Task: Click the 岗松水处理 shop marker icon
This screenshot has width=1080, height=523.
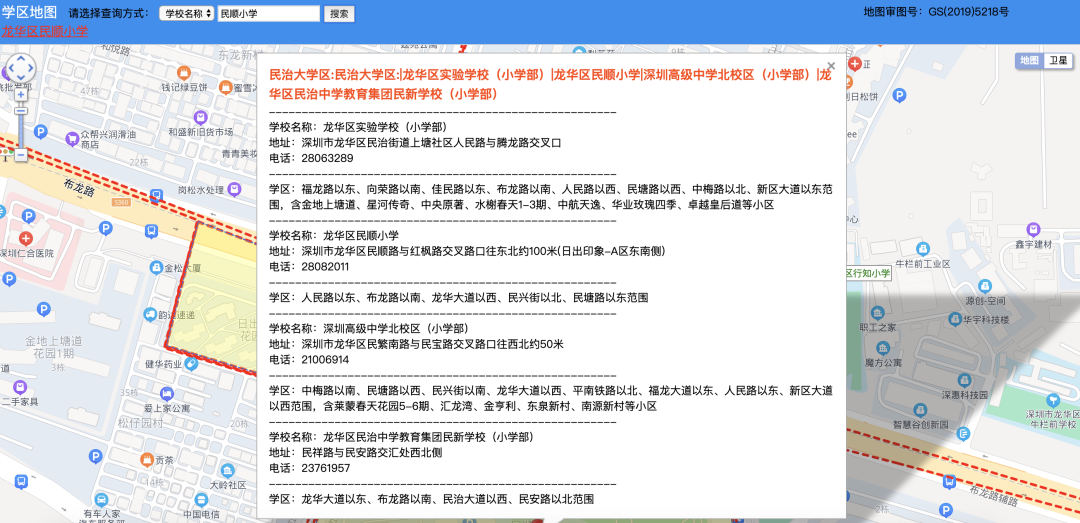Action: point(235,188)
